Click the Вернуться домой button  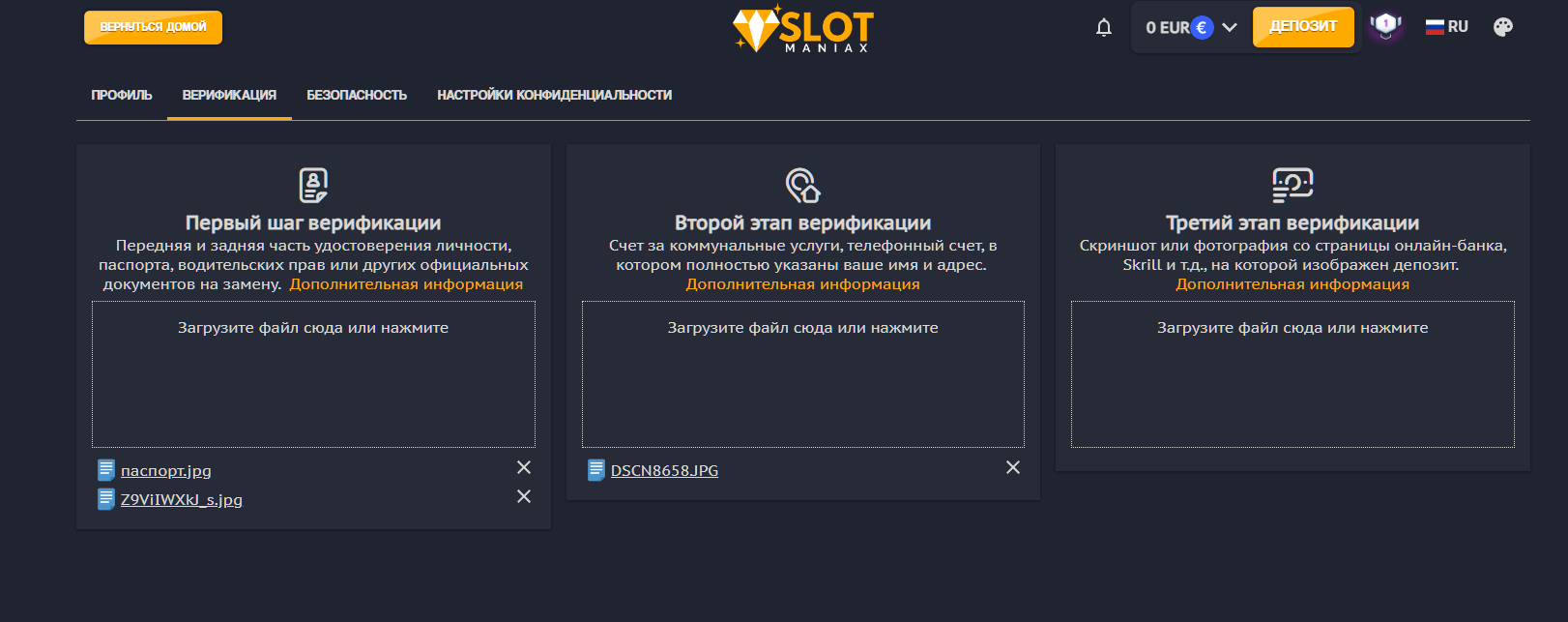click(153, 27)
